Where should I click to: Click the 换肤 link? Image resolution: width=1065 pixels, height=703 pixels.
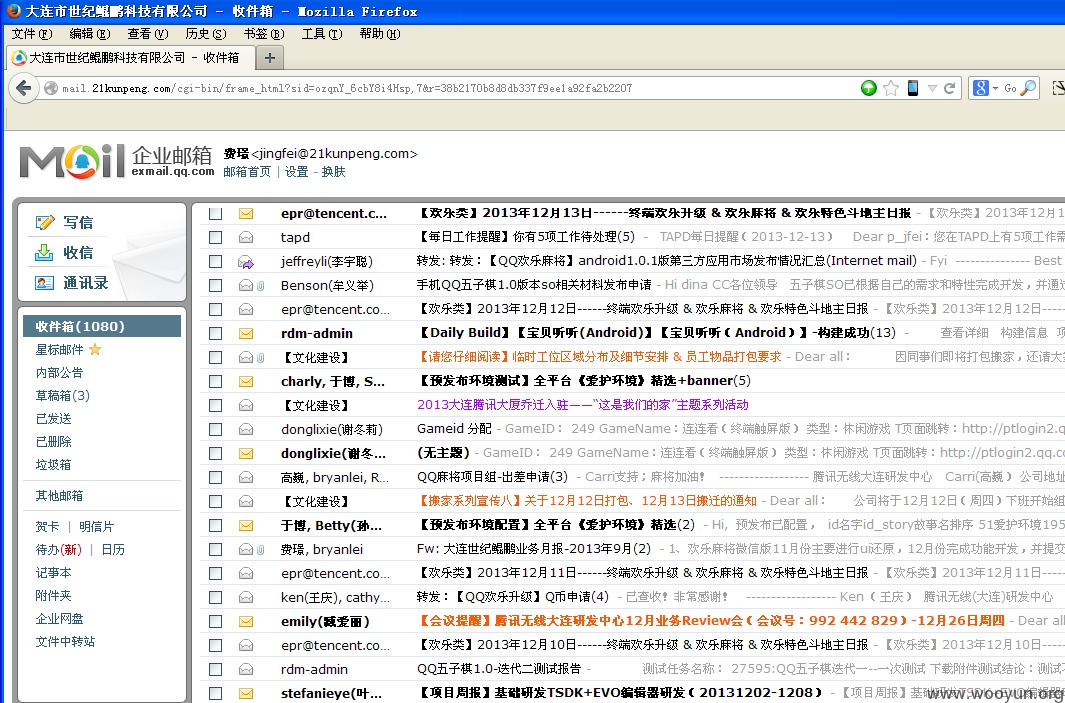(333, 172)
